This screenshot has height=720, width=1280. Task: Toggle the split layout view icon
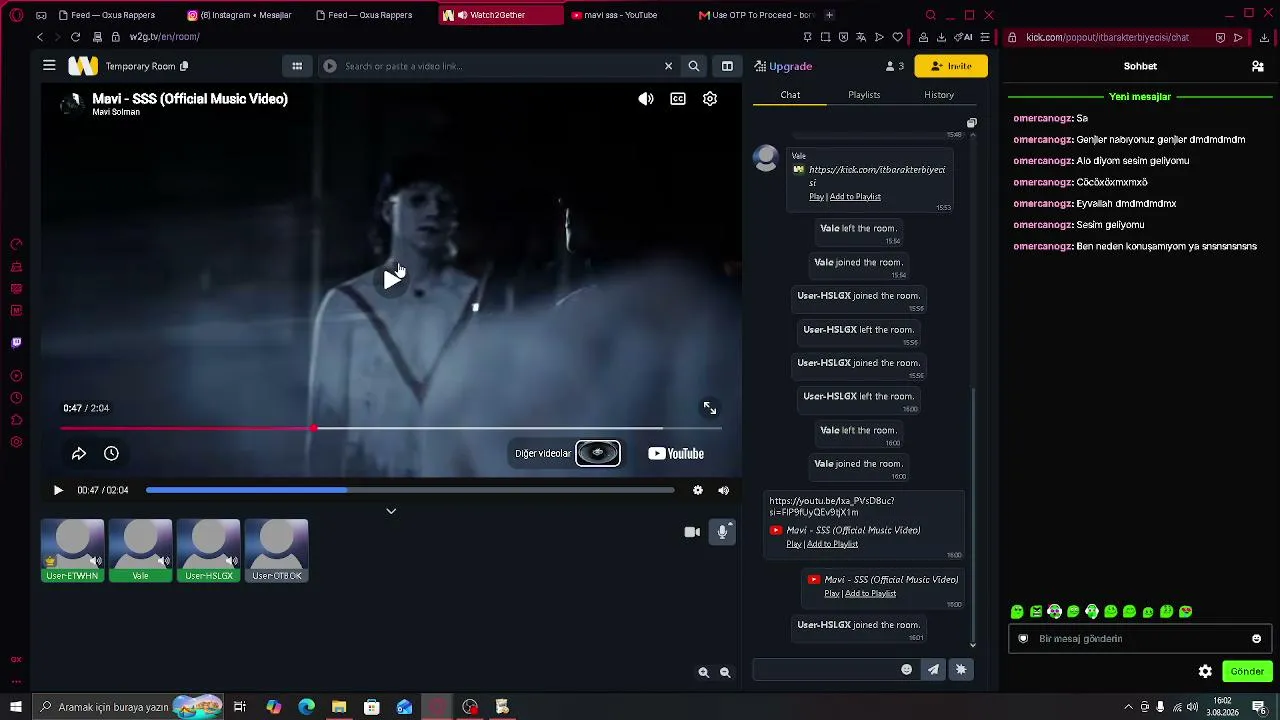(x=727, y=66)
